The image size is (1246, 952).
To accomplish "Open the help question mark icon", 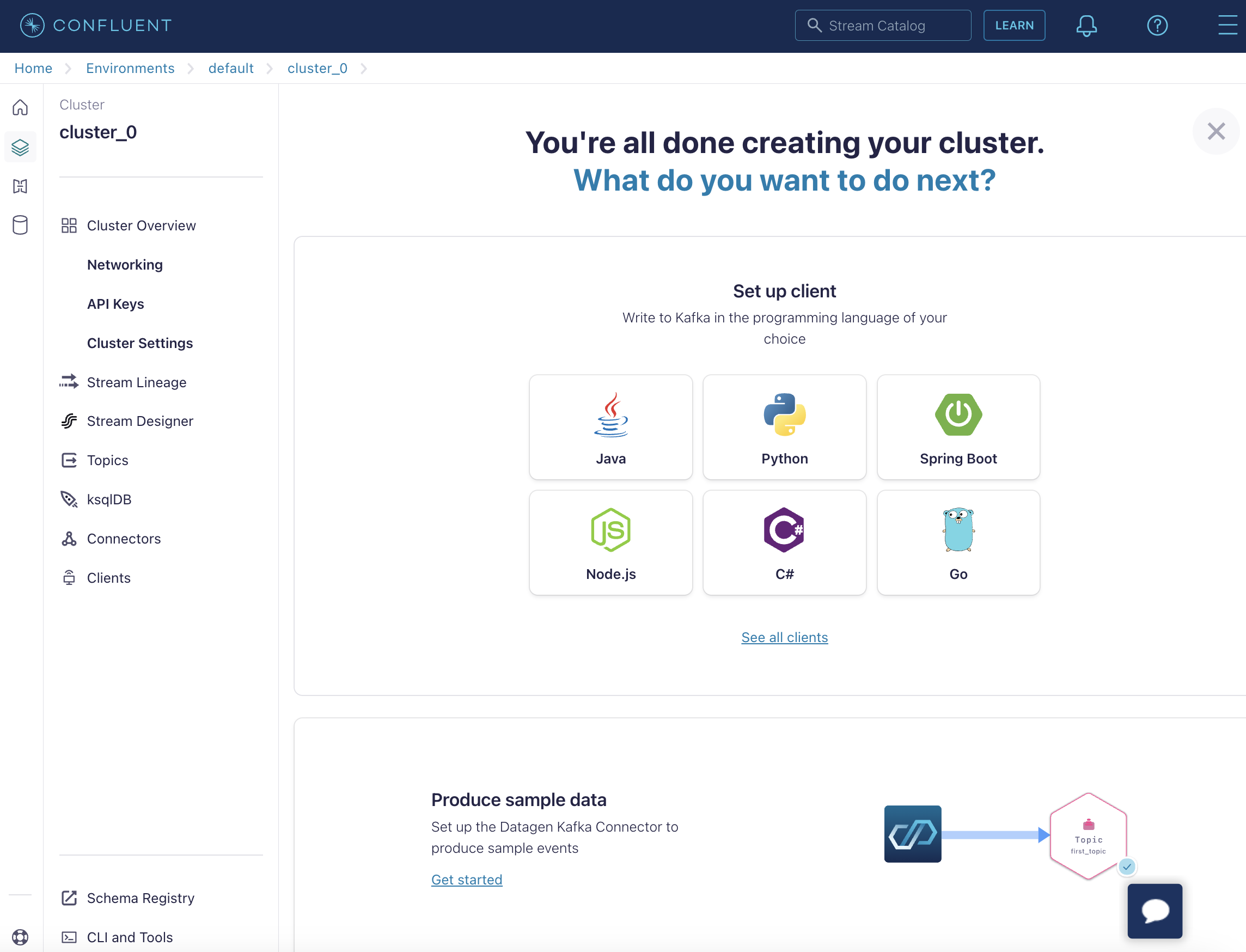I will [1157, 26].
